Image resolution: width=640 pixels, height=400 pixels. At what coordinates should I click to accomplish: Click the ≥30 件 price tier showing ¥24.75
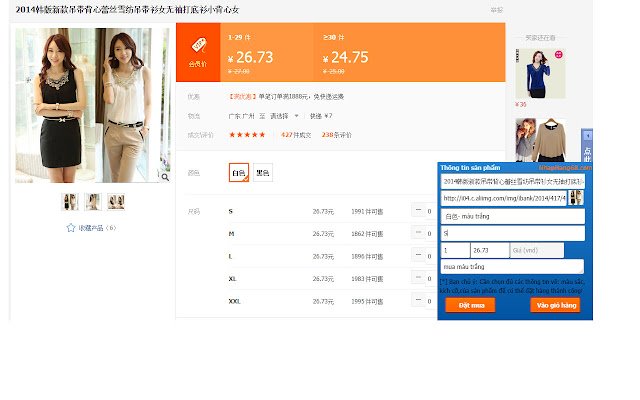click(409, 52)
